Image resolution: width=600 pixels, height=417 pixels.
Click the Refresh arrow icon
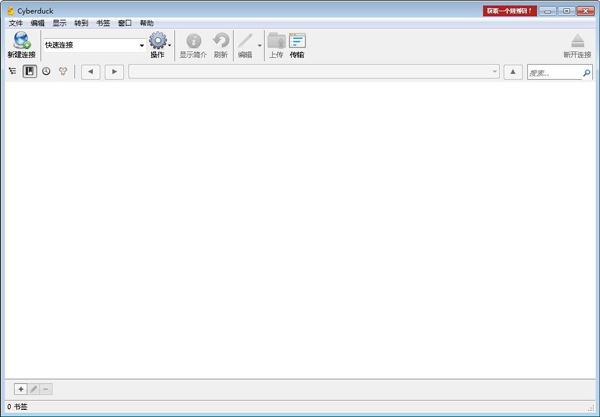221,41
